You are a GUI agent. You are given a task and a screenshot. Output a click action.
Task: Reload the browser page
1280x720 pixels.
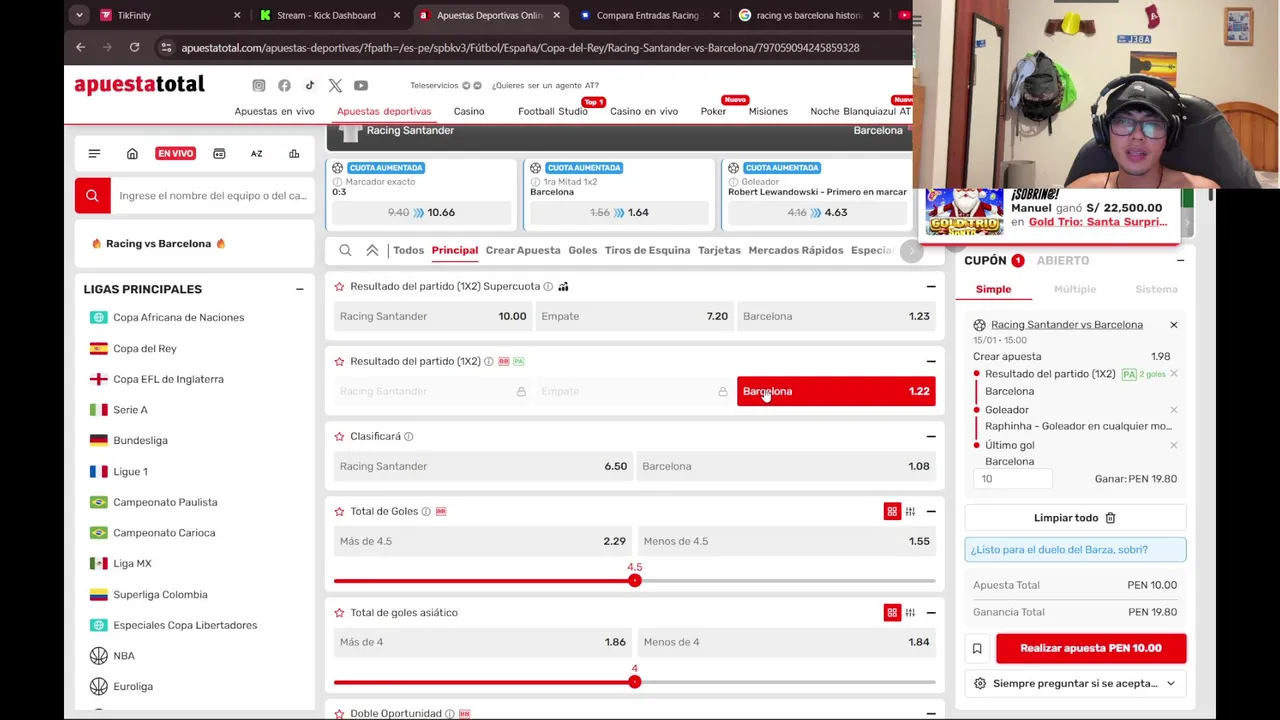(x=134, y=47)
